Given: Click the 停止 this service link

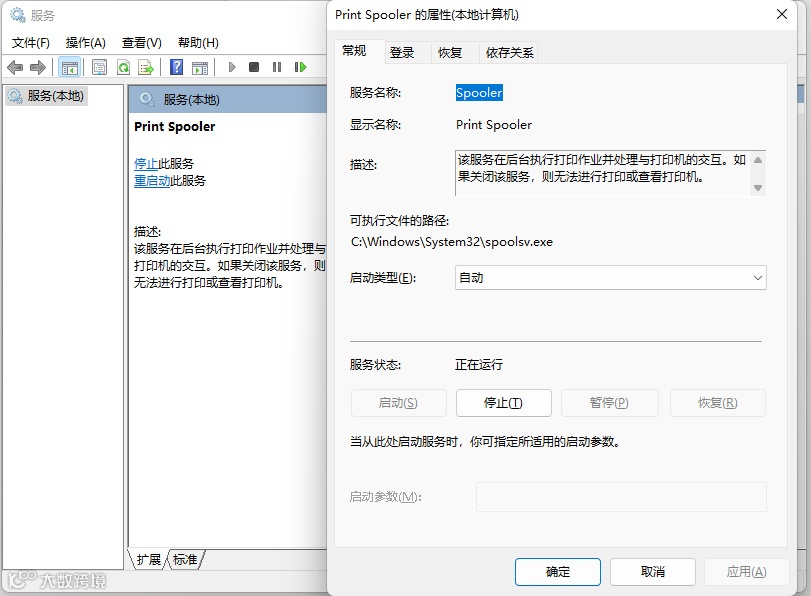Looking at the screenshot, I should pyautogui.click(x=146, y=164).
